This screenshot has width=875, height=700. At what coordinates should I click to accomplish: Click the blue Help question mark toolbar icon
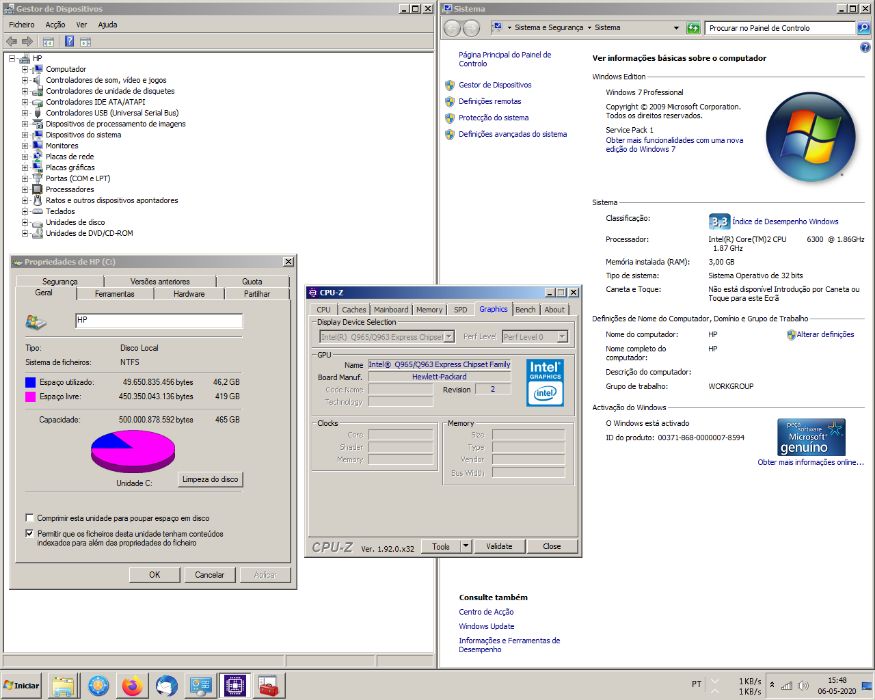69,41
